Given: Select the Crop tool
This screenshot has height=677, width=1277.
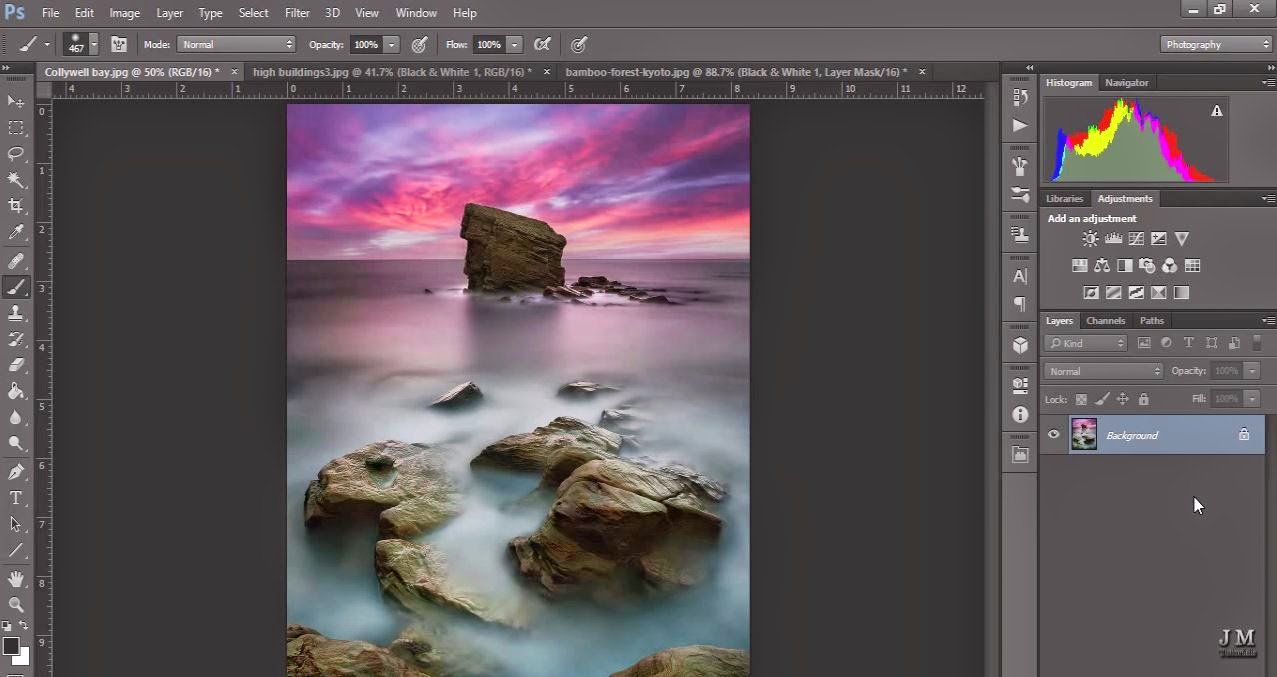Looking at the screenshot, I should pos(16,205).
